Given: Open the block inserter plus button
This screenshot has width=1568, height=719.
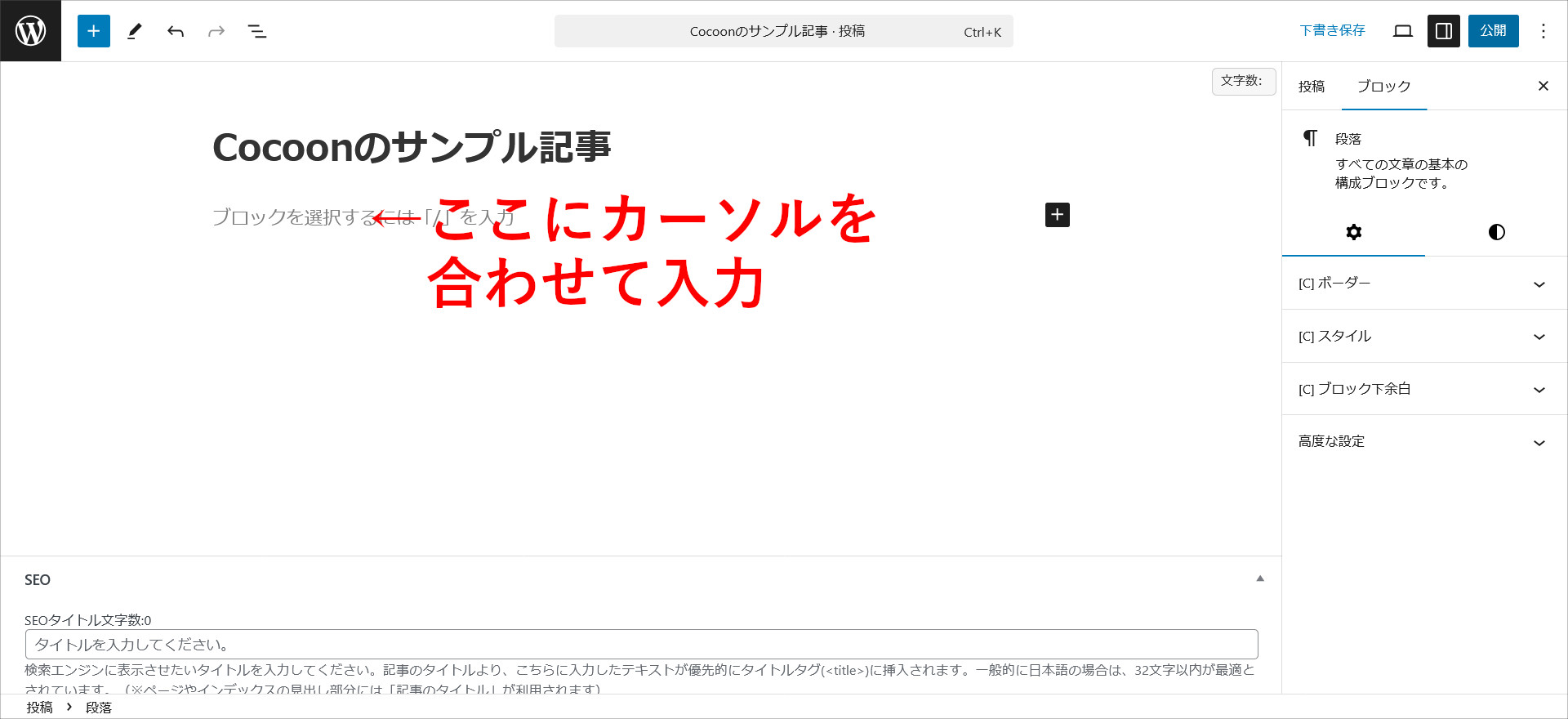Looking at the screenshot, I should (94, 31).
